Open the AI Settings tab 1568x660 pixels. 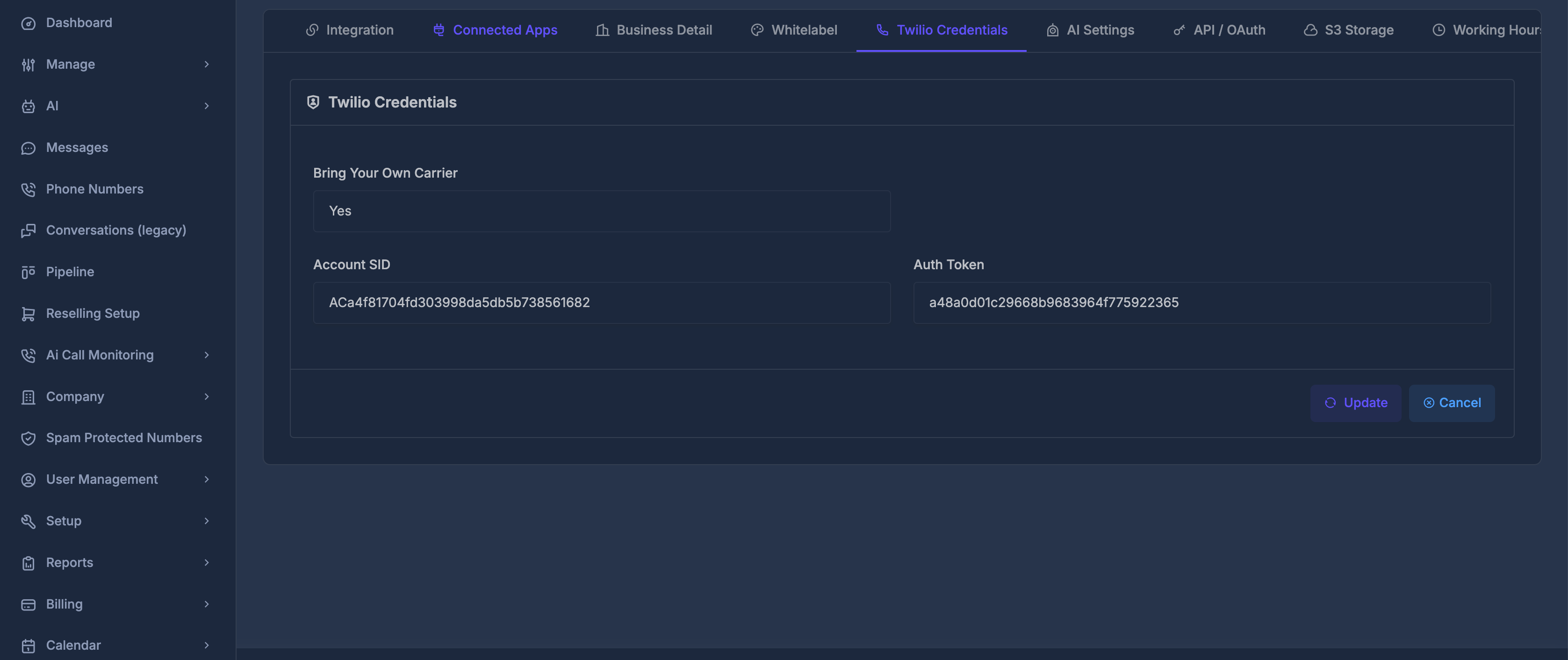click(1090, 30)
